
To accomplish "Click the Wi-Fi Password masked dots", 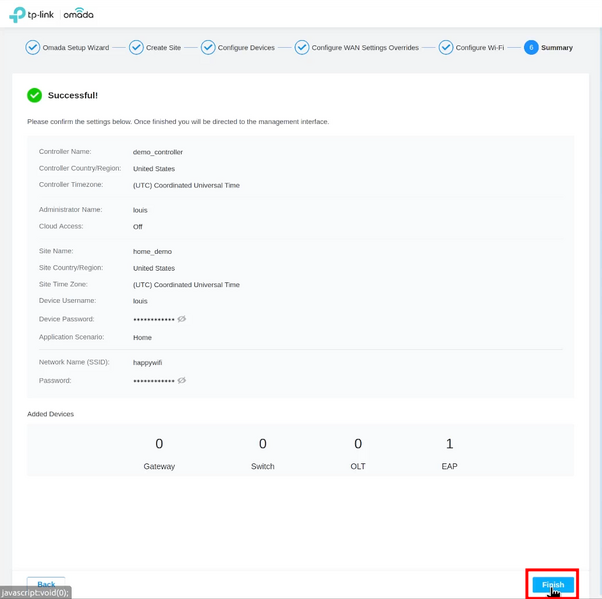I will coord(154,381).
